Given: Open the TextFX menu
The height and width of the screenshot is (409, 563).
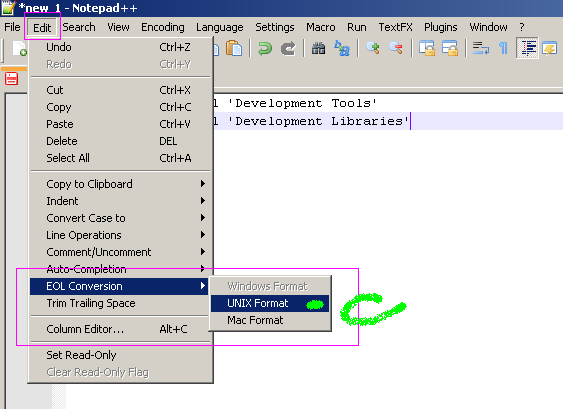Looking at the screenshot, I should [x=395, y=27].
